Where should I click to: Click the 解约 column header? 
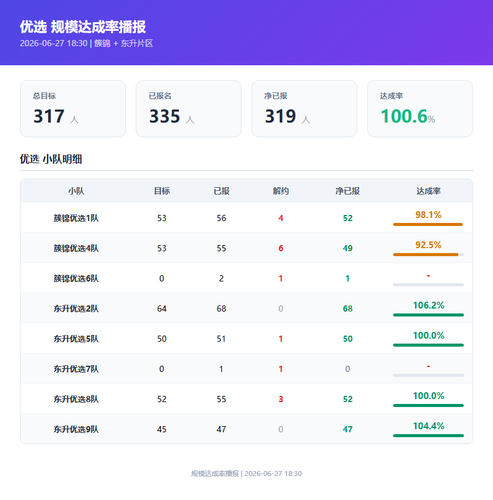(x=281, y=191)
